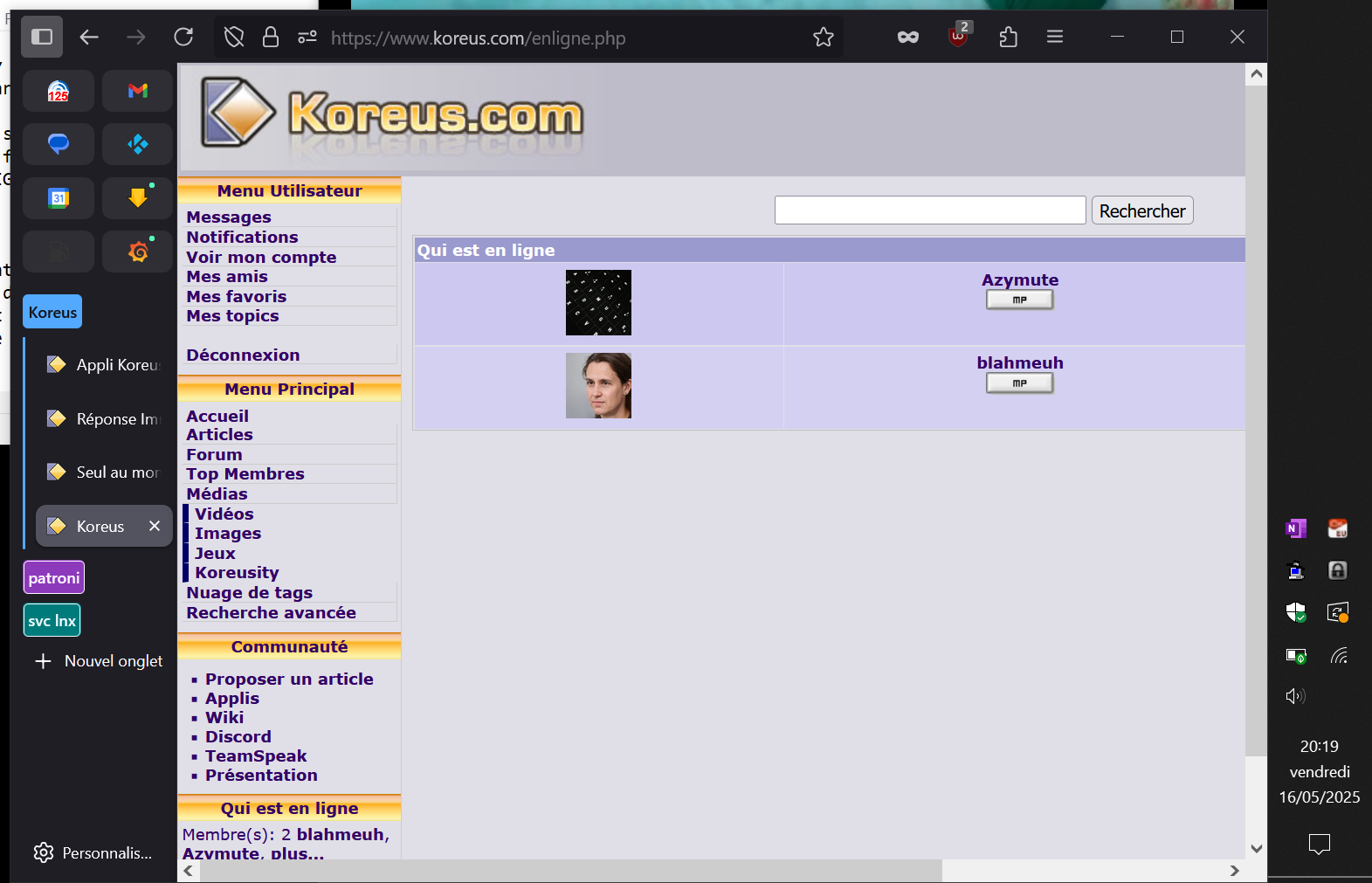Open the Firefox hamburger menu
Screen dimensions: 1372x883
(1055, 37)
